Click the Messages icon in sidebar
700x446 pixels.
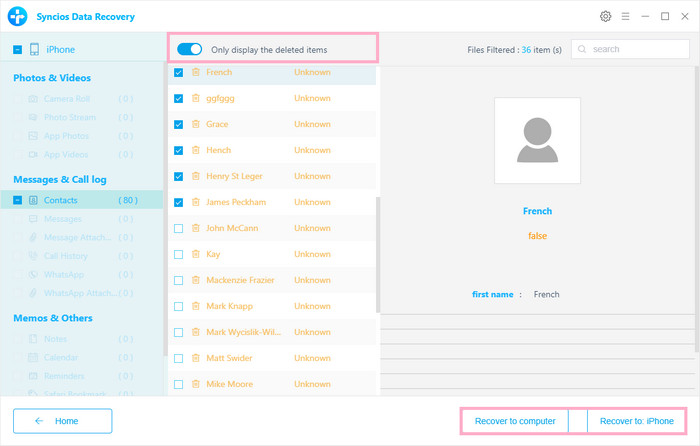(x=33, y=219)
